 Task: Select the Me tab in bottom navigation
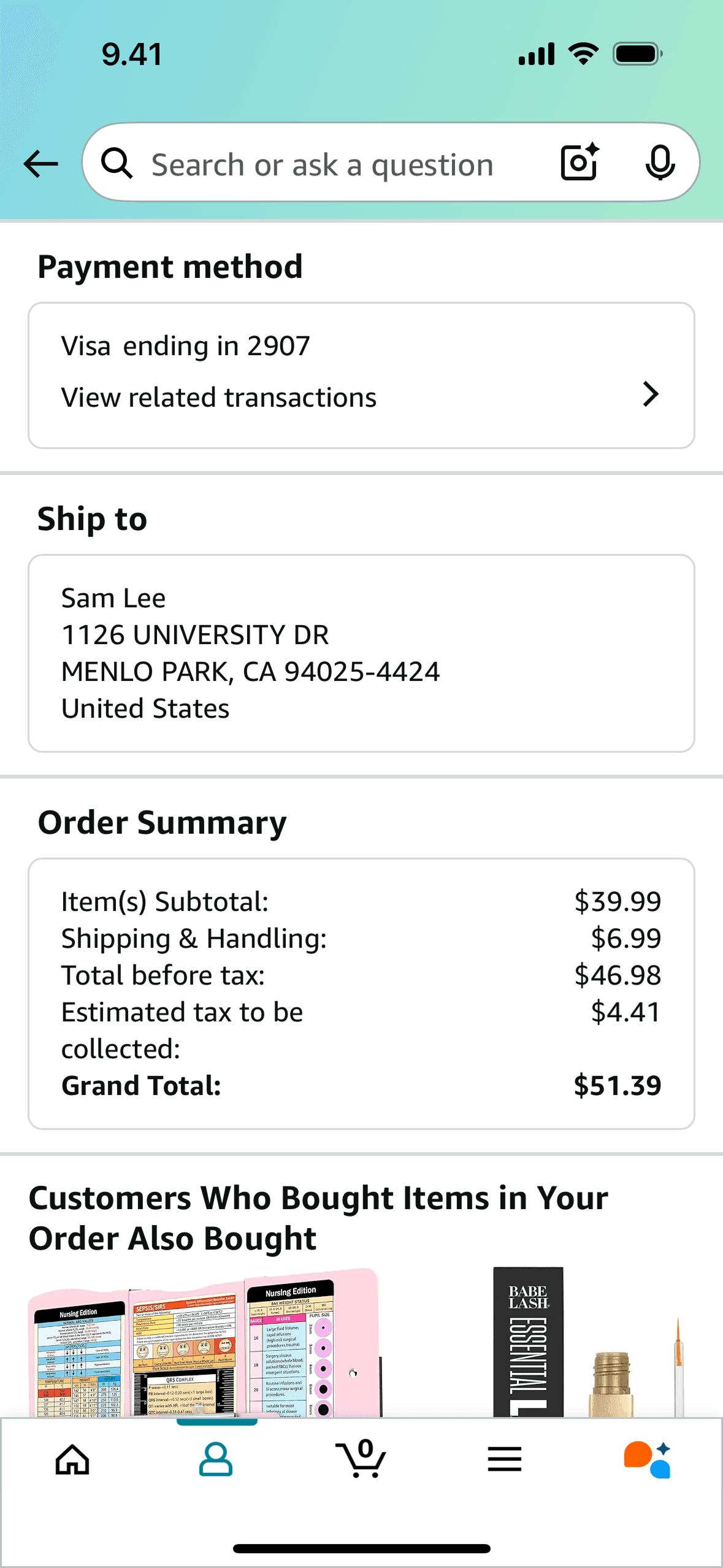tap(216, 1461)
